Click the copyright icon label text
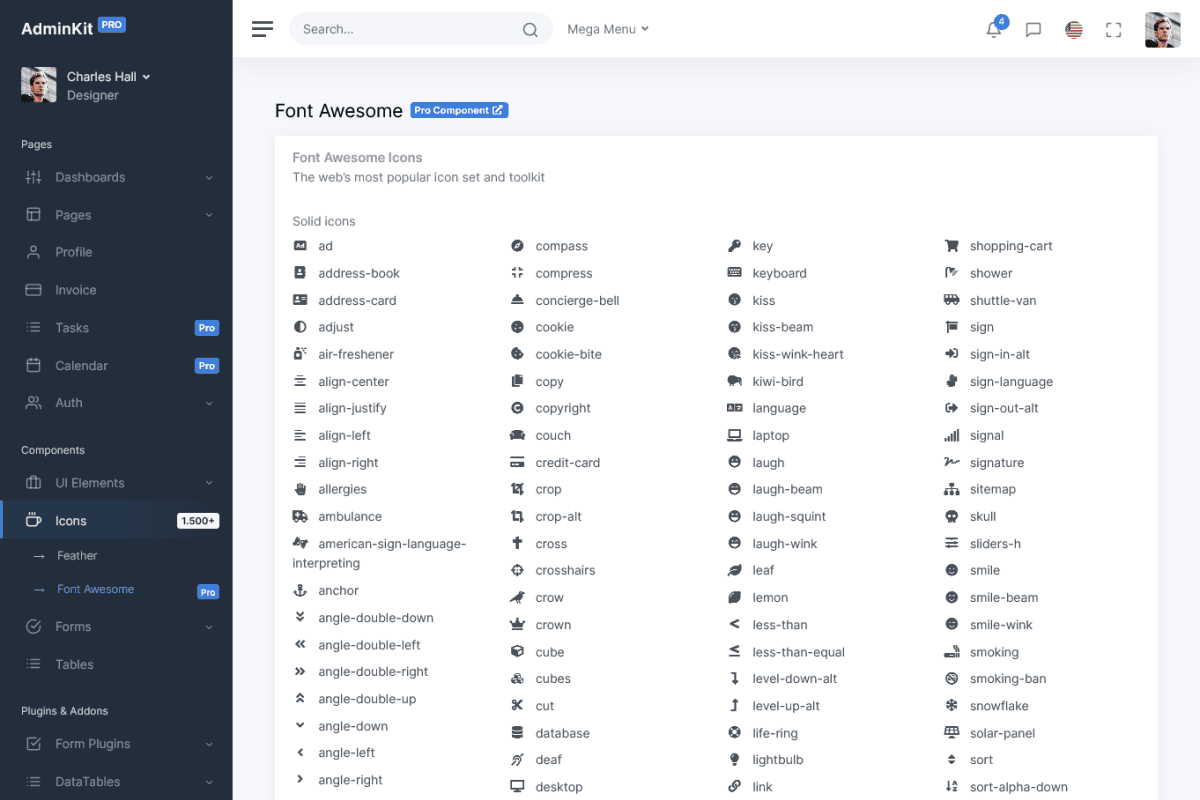Screen dimensions: 1200x800 tap(563, 408)
